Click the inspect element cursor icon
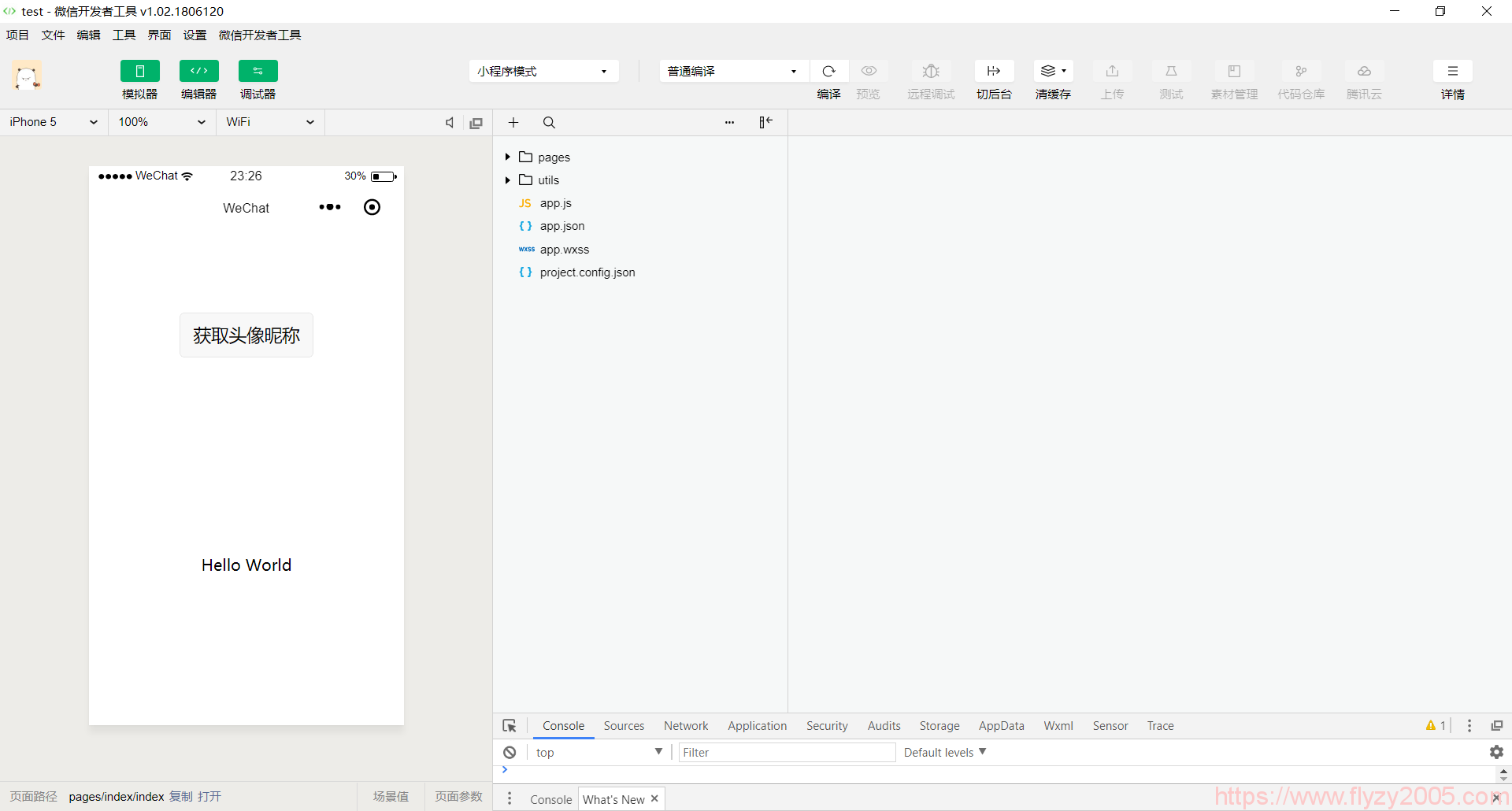Screen dimensions: 1512x811 click(510, 726)
